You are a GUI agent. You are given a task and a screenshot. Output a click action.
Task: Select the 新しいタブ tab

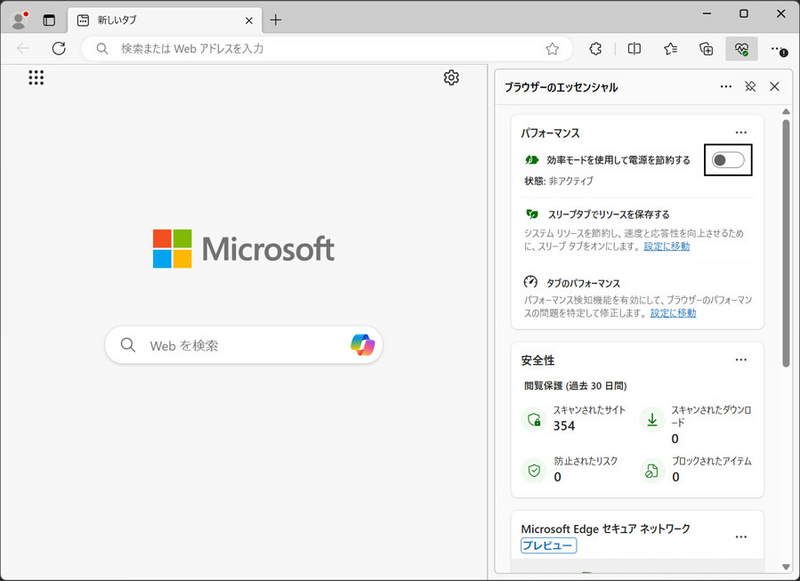164,20
